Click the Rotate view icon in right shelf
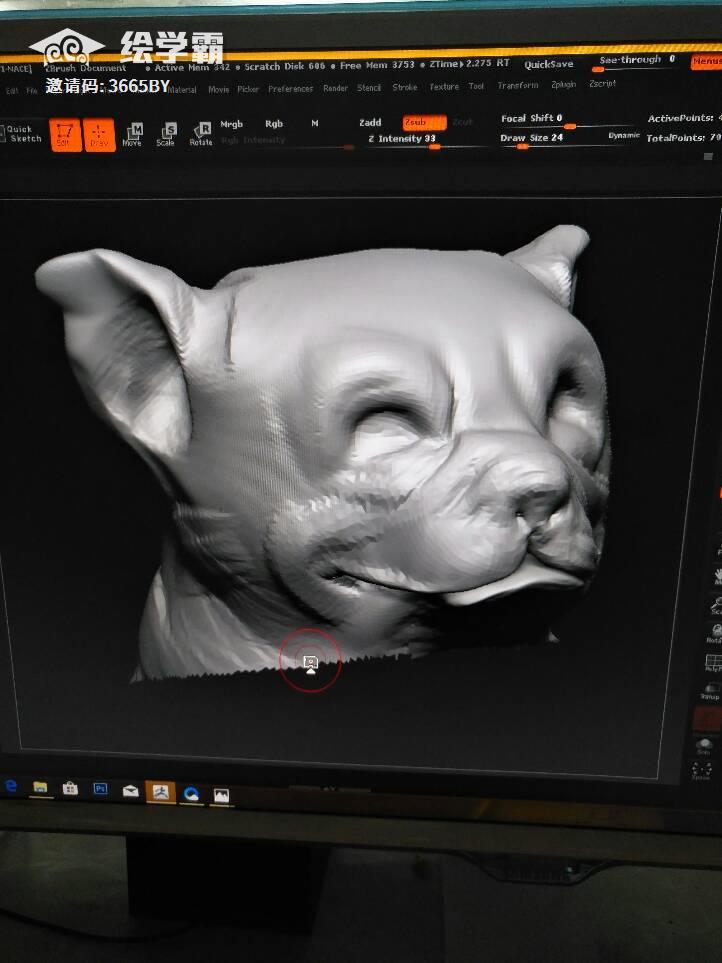The height and width of the screenshot is (963, 722). pos(715,633)
